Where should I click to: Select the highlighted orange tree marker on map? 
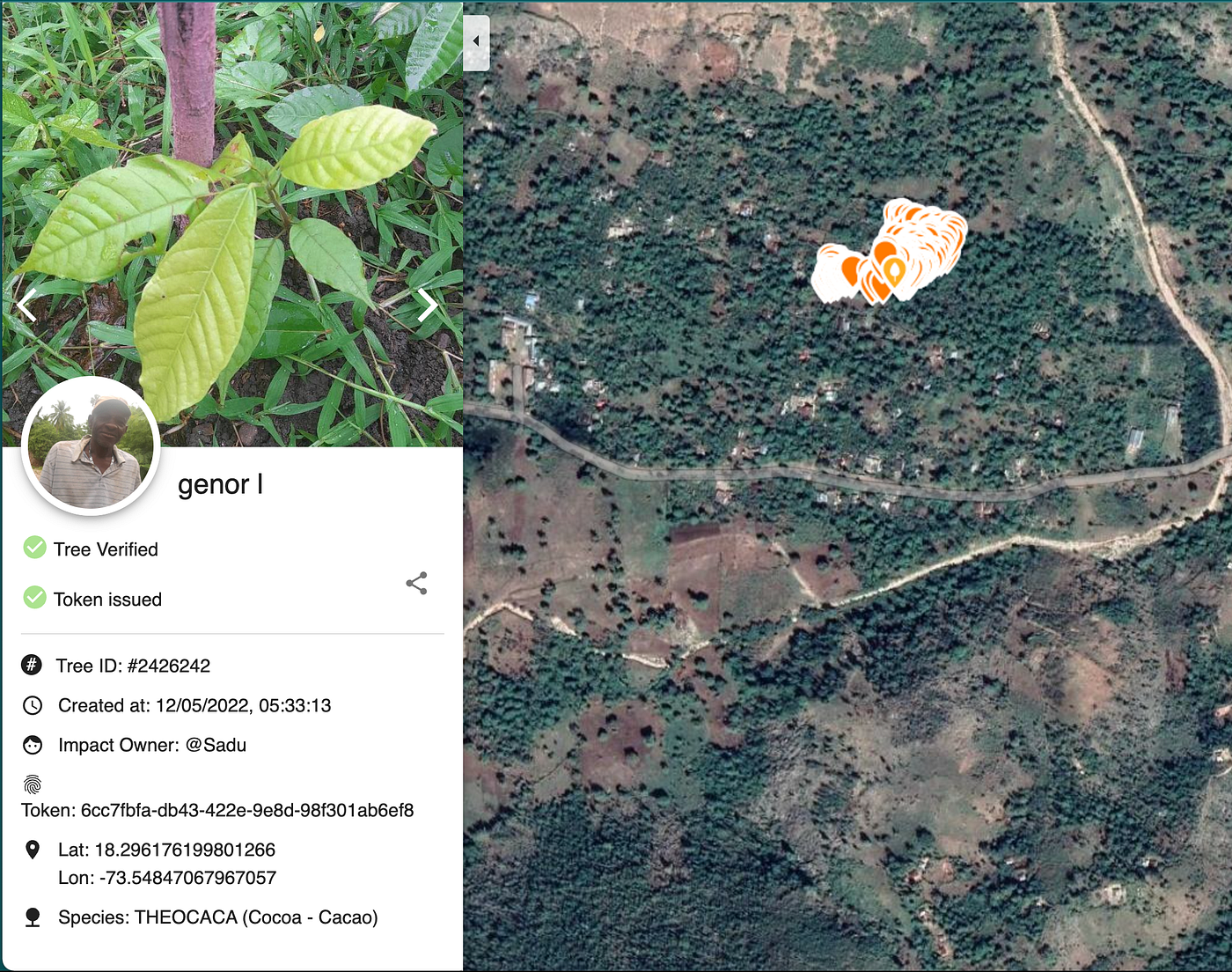893,273
